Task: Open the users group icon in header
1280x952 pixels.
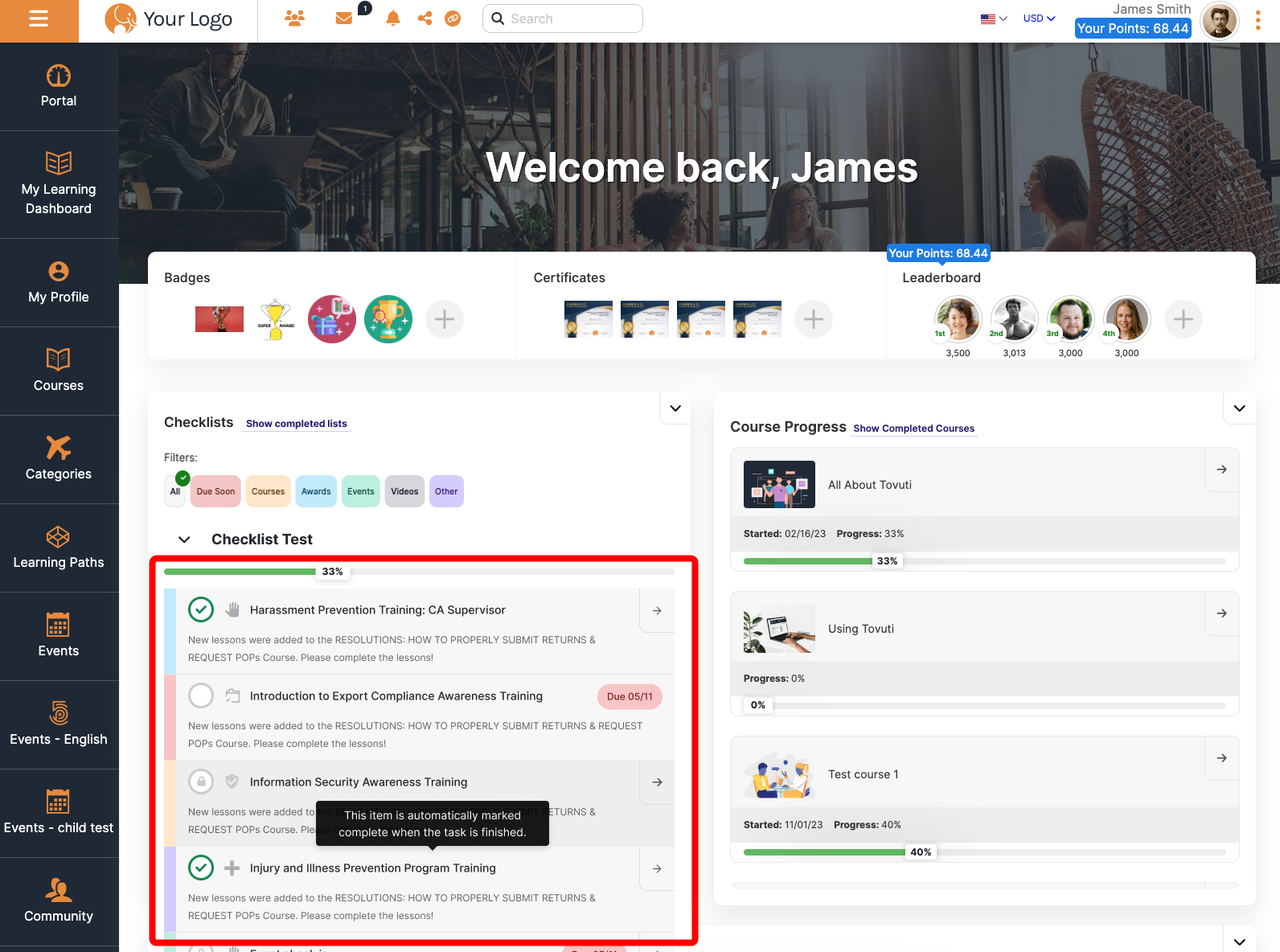Action: (x=294, y=18)
